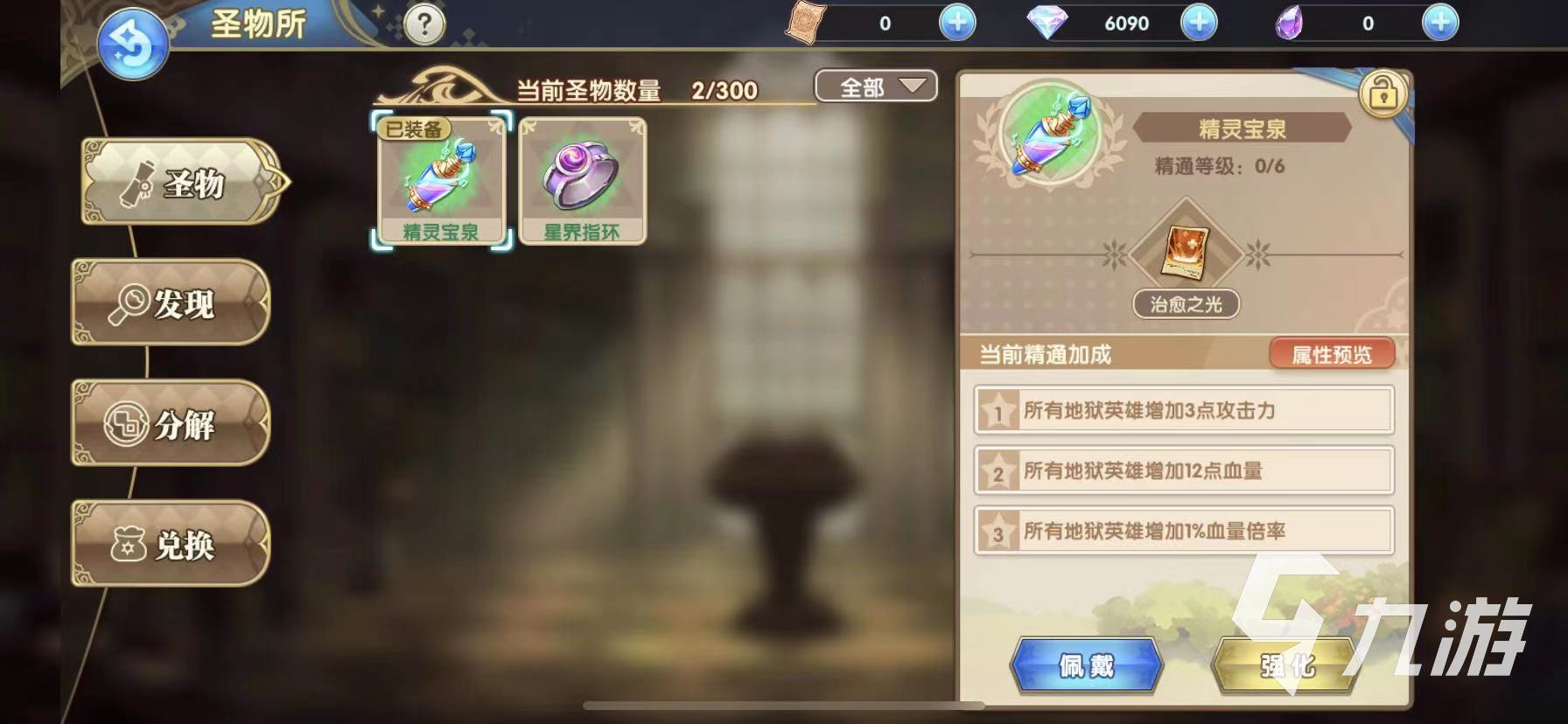Click the gold 强化 button

pyautogui.click(x=1286, y=666)
